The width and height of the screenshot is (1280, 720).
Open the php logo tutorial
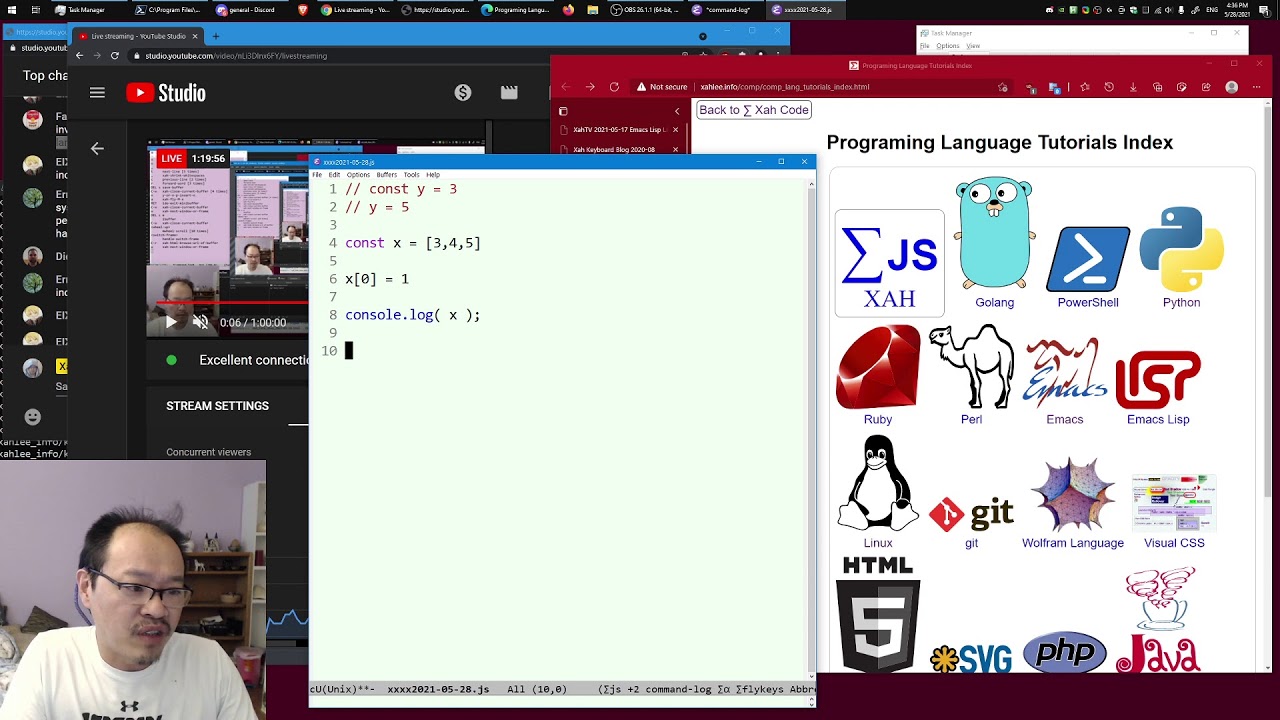tap(1065, 652)
